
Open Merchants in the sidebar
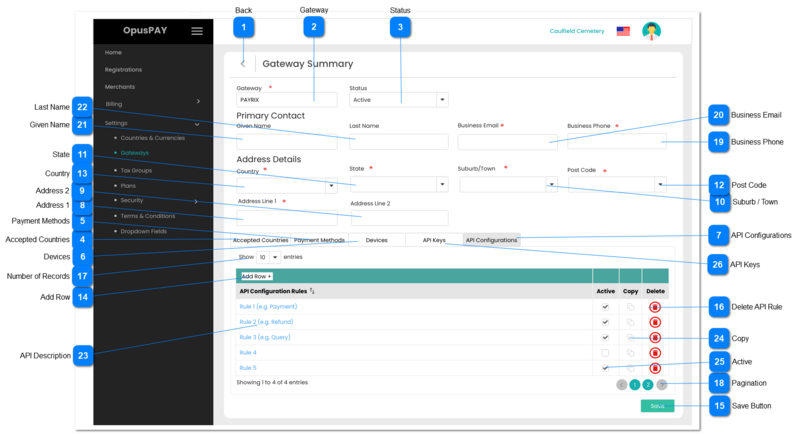pyautogui.click(x=120, y=87)
